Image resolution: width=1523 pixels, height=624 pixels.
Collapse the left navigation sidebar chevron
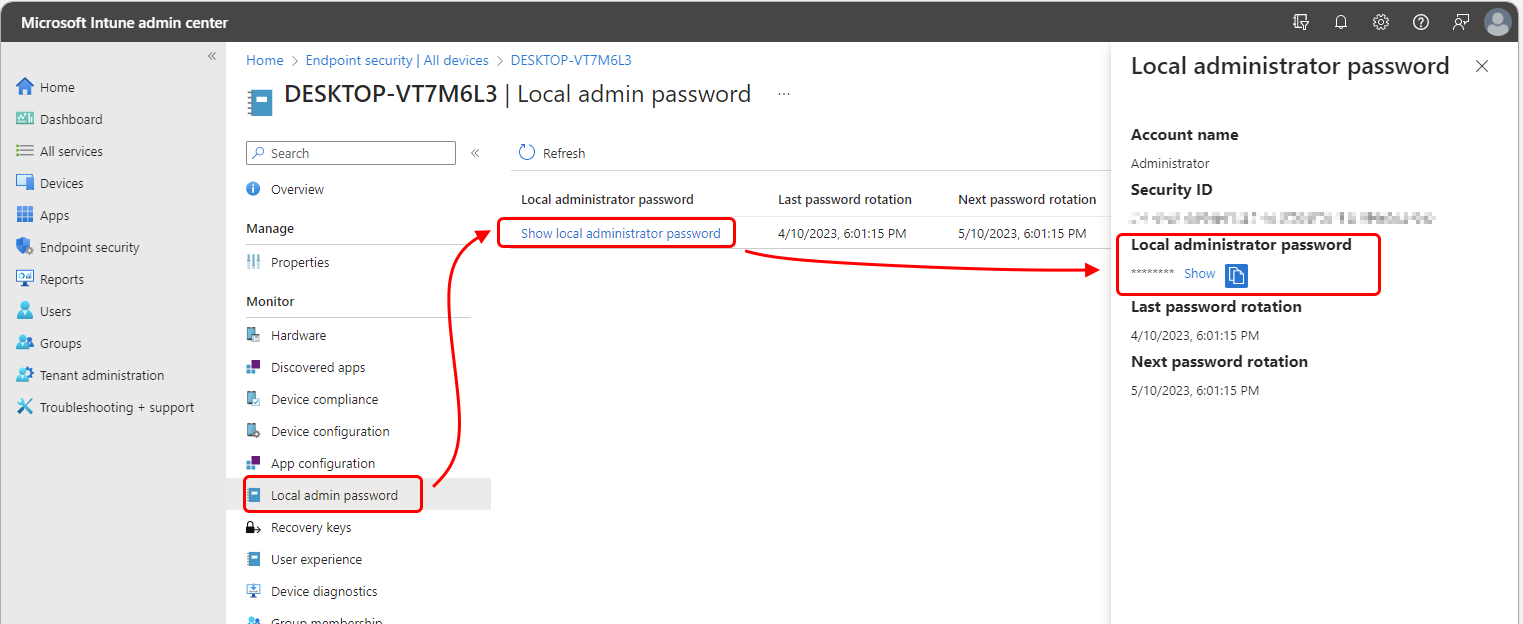click(212, 56)
